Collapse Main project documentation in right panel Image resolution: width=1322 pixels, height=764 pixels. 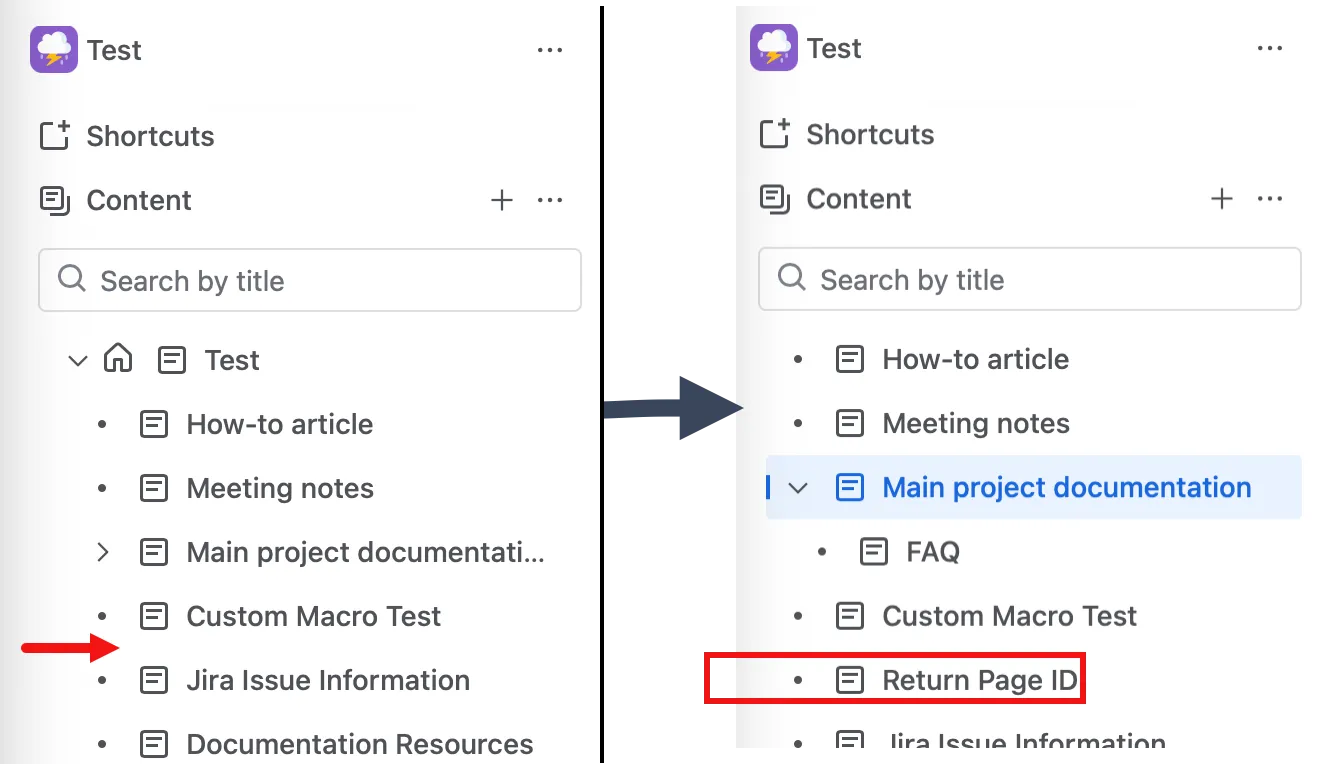pyautogui.click(x=797, y=488)
